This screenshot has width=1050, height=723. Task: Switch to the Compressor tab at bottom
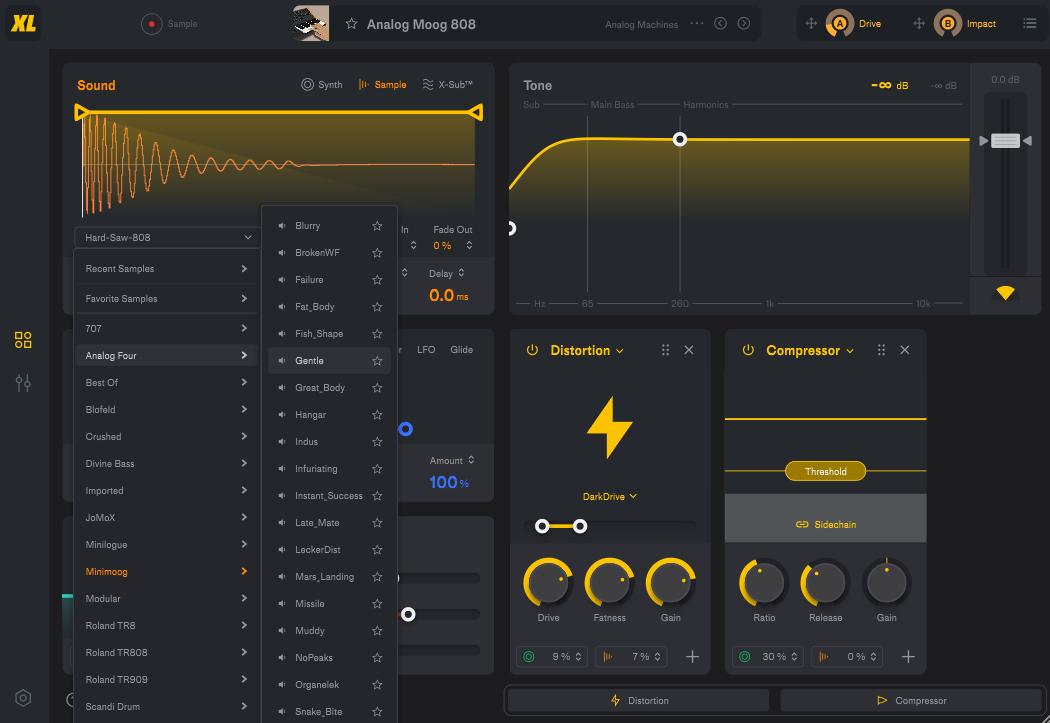point(911,700)
